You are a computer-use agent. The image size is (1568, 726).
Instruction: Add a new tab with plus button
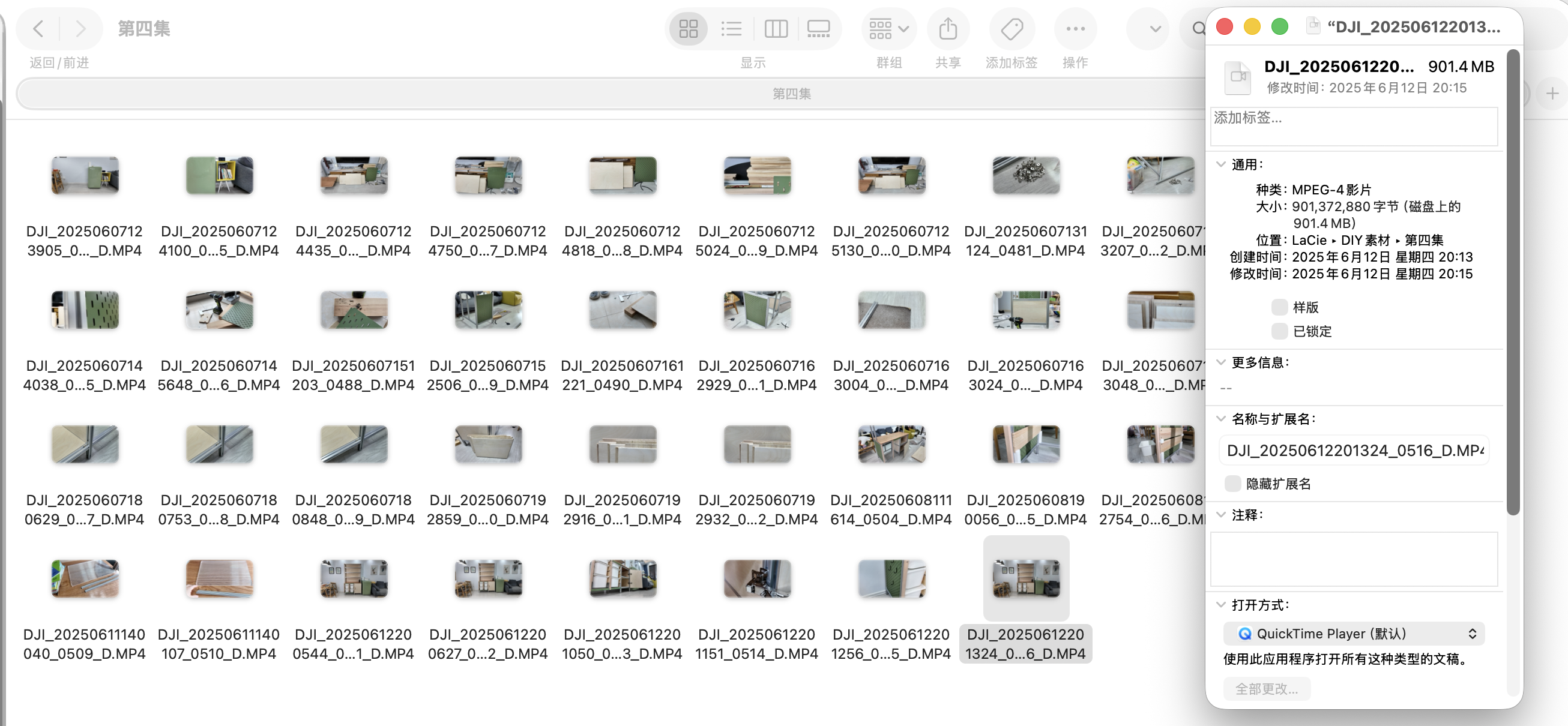1552,94
